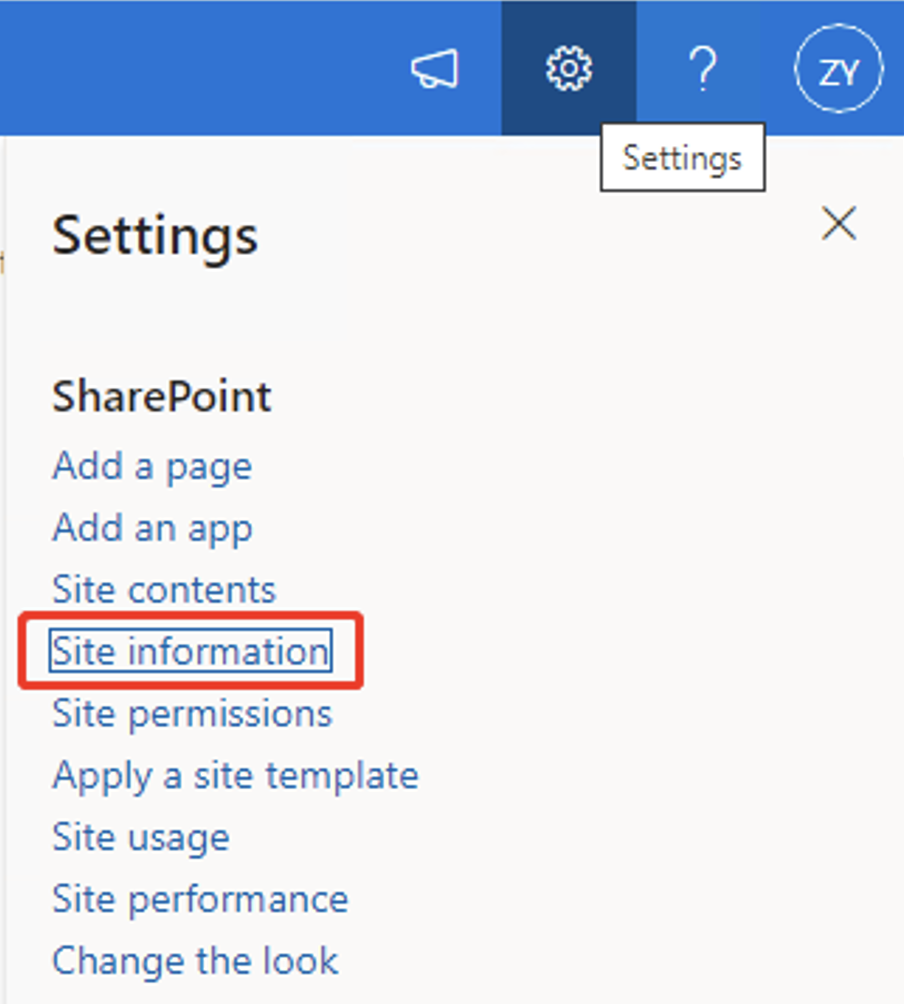View Site usage

tap(141, 838)
